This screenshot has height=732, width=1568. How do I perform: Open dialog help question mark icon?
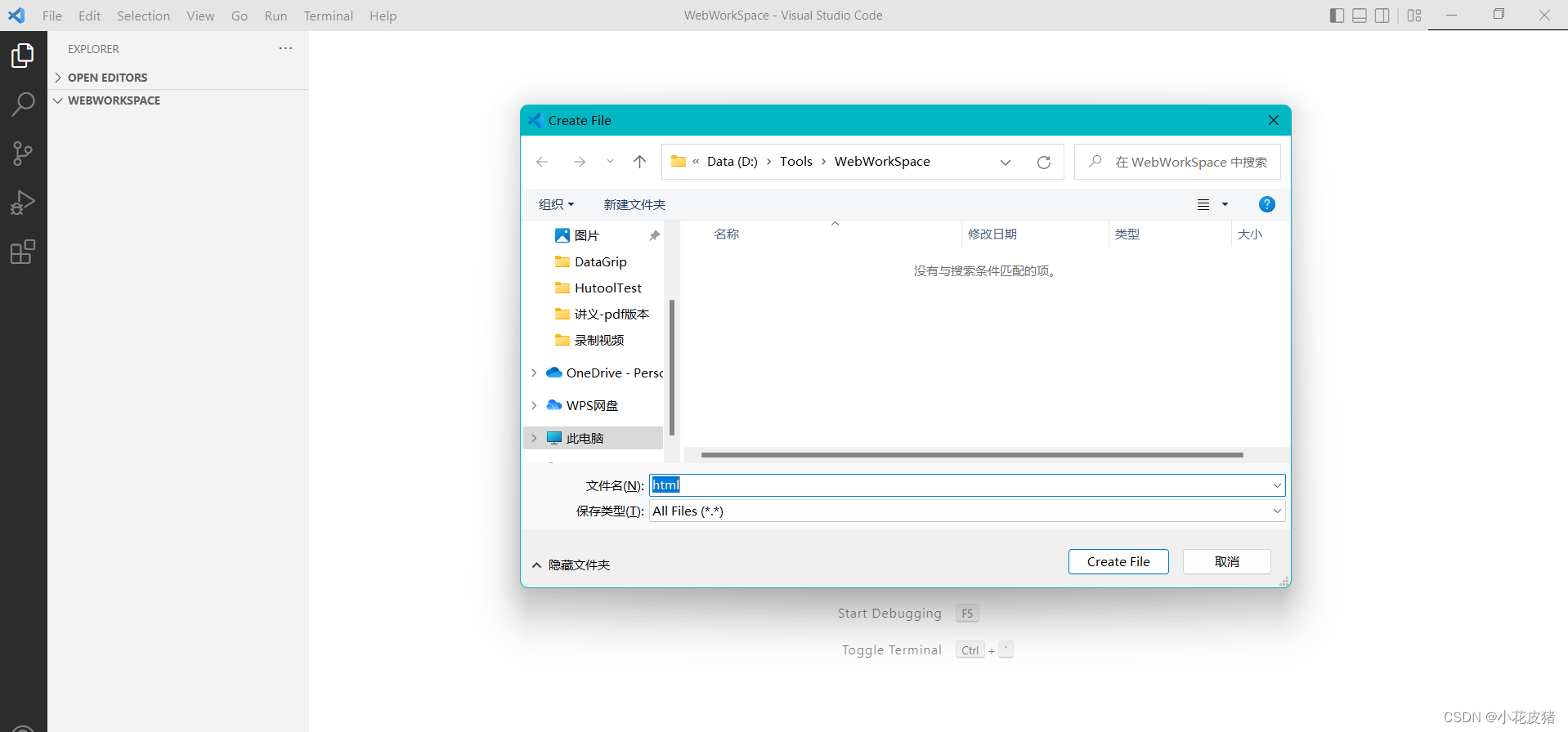pyautogui.click(x=1267, y=204)
